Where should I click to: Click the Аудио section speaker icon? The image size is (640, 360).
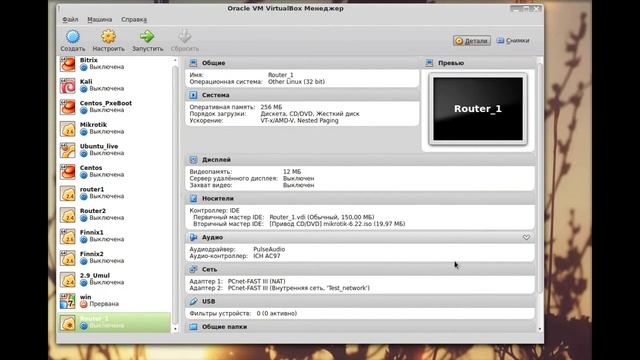pos(193,237)
